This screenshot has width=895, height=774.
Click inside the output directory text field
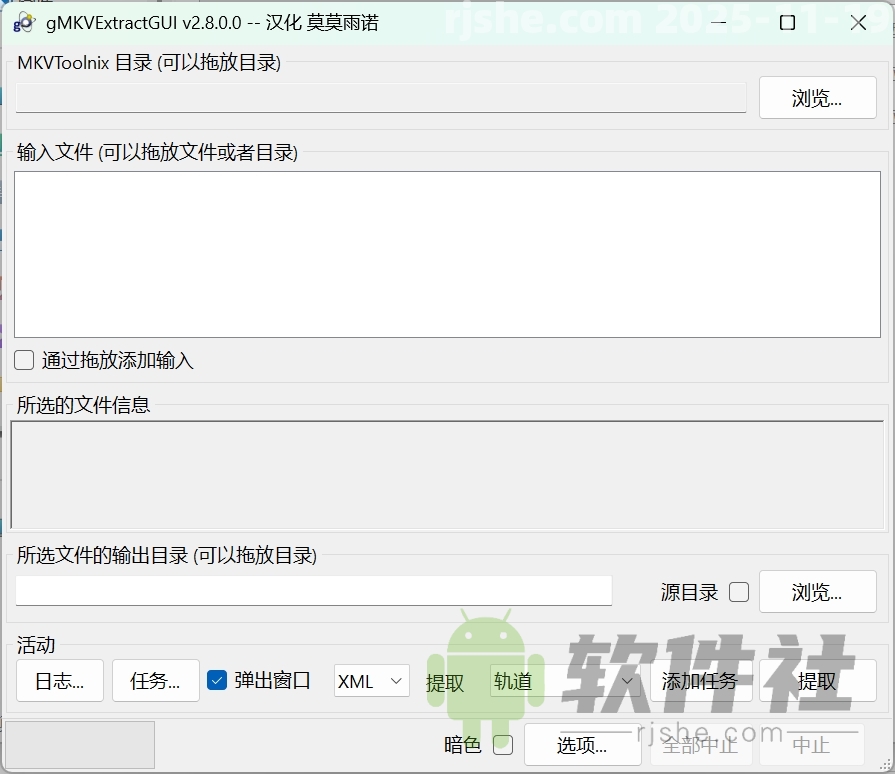tap(313, 591)
